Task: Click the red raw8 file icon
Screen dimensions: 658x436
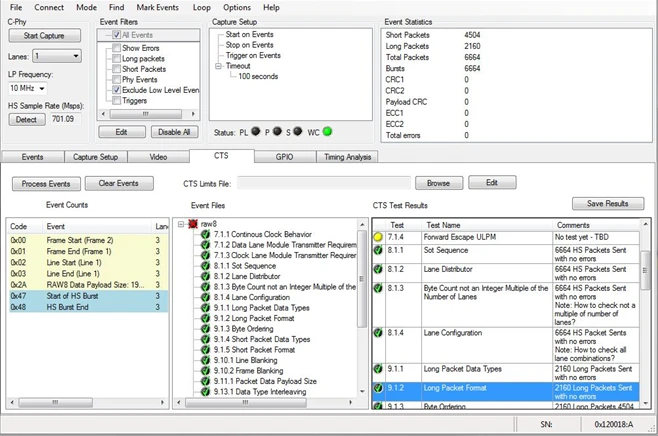Action: pos(191,225)
